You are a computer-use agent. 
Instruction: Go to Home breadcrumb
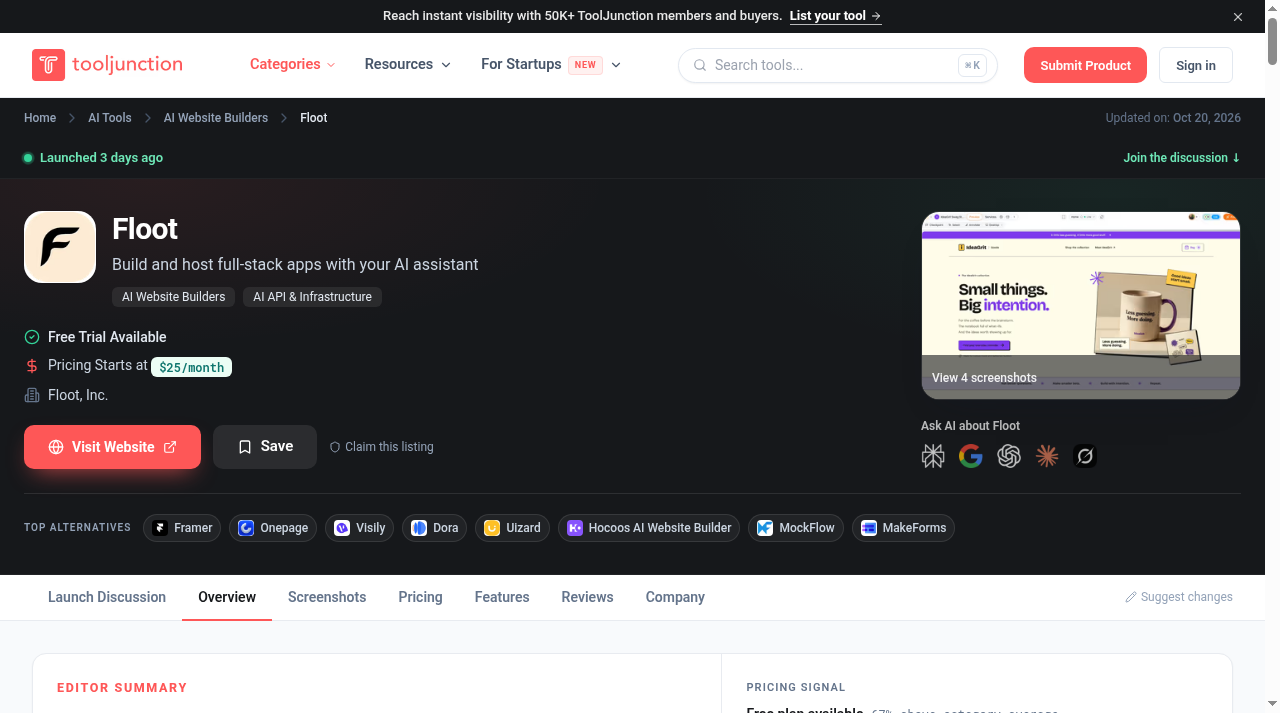(x=40, y=118)
